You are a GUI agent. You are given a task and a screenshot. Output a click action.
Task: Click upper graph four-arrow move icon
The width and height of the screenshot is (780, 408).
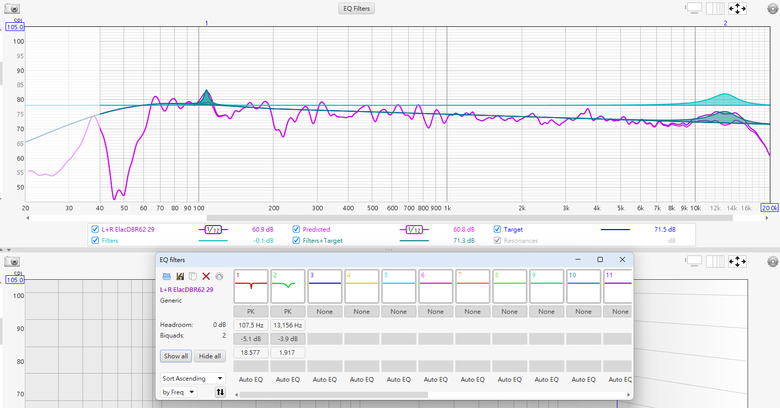coord(737,8)
